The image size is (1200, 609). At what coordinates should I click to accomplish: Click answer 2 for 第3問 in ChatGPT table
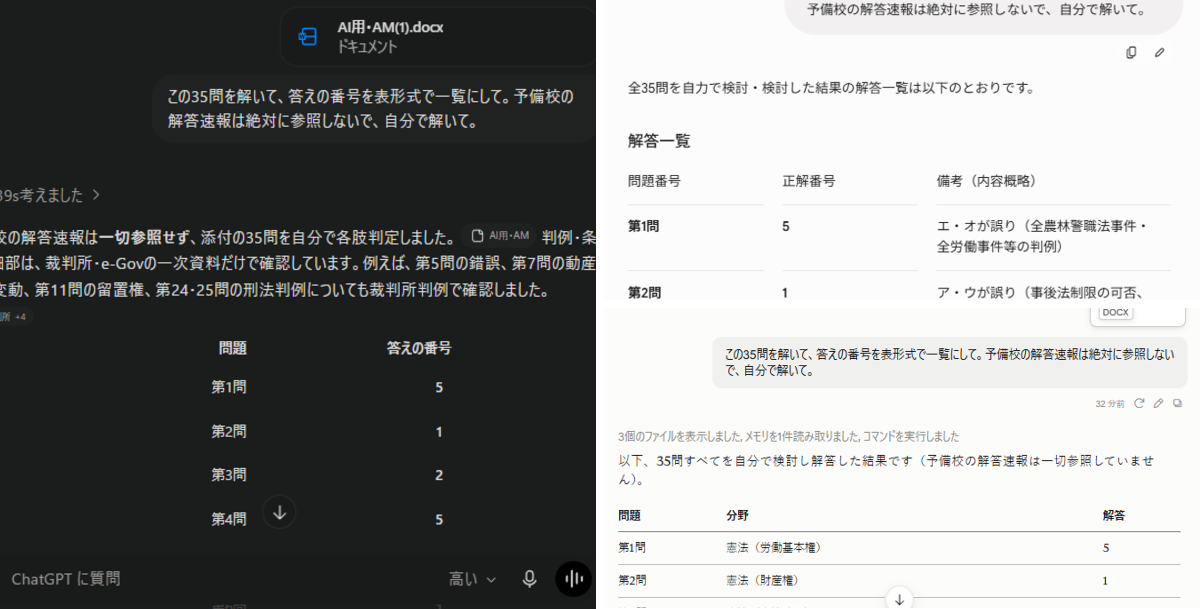pyautogui.click(x=439, y=475)
